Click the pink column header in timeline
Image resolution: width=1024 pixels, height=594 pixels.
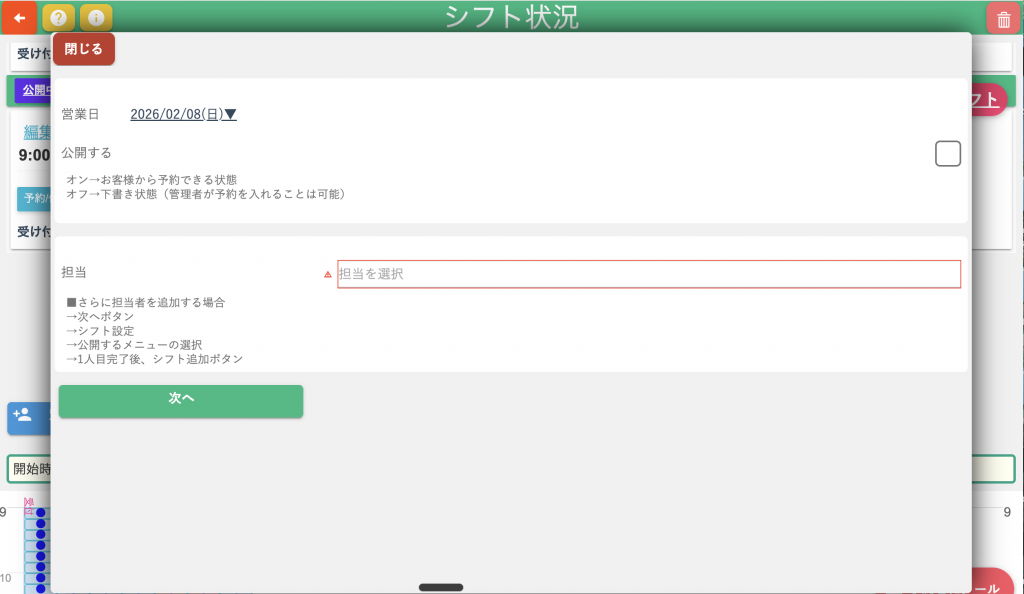coord(29,505)
